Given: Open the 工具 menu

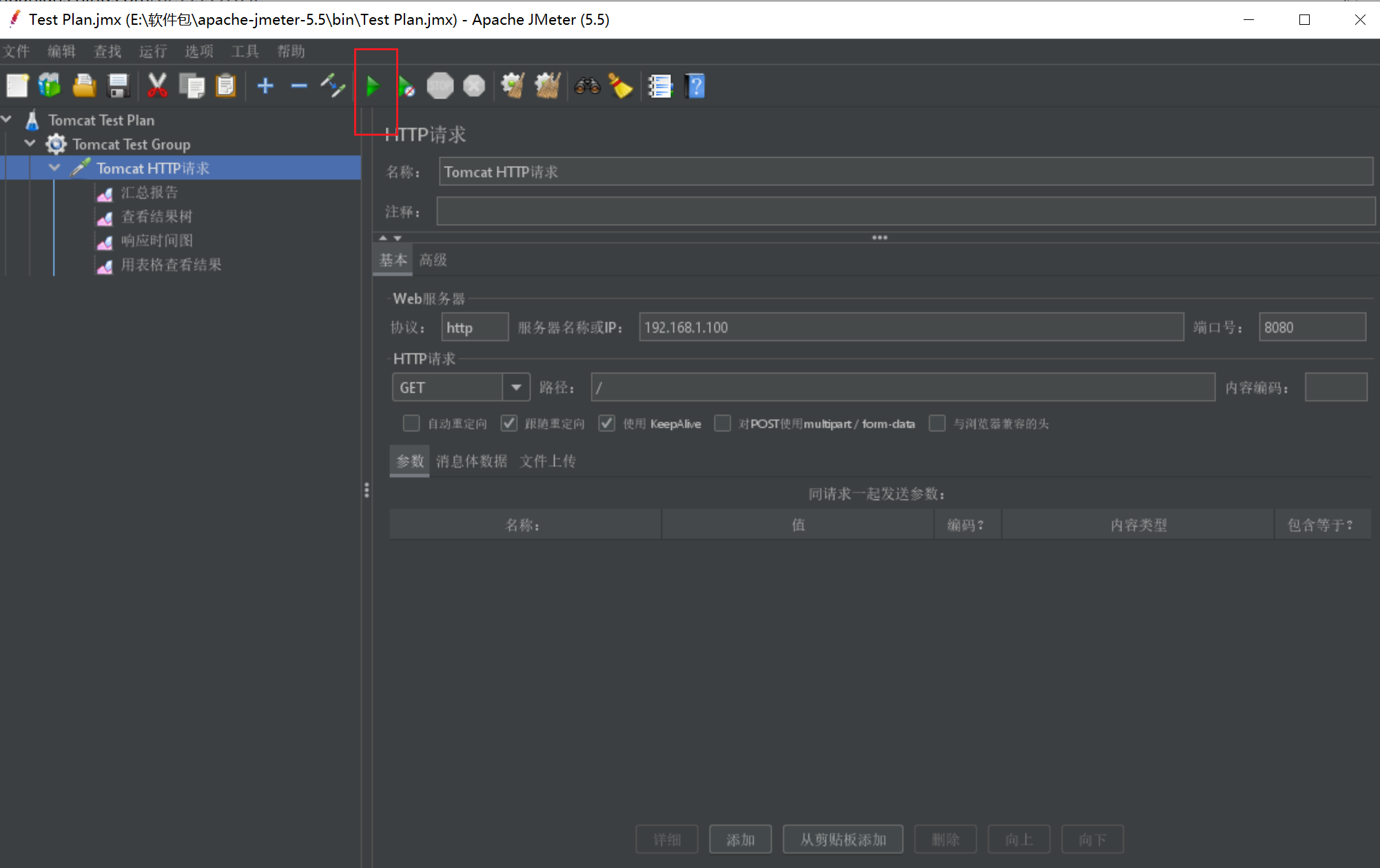Looking at the screenshot, I should (x=245, y=52).
